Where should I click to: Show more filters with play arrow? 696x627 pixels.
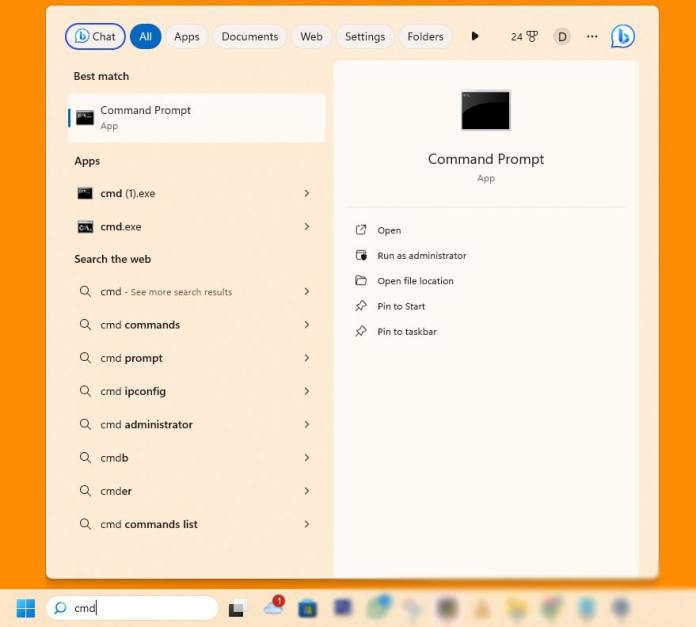click(x=475, y=36)
